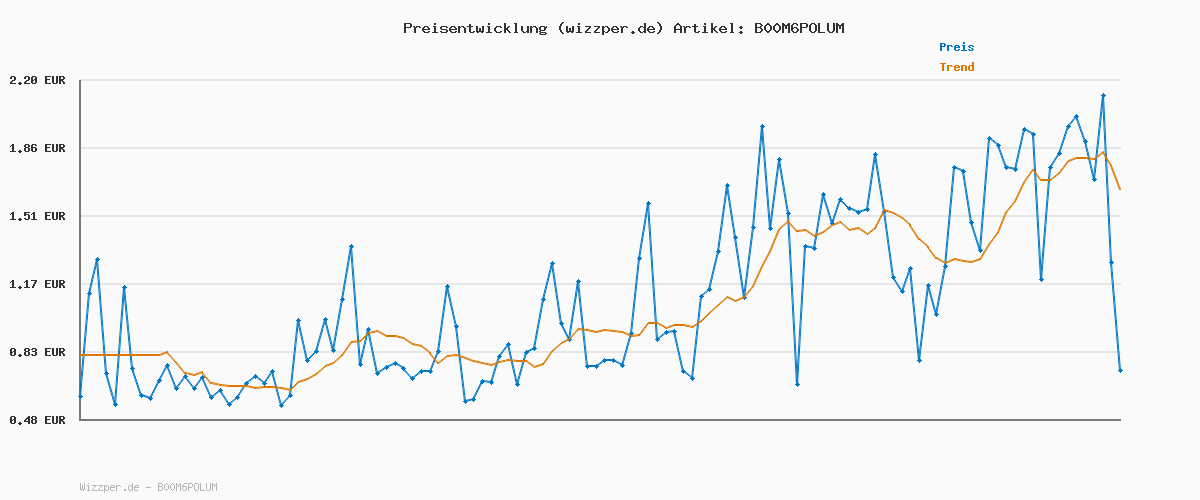
Task: Open the Wizzper.de footer watermark text
Action: coord(109,487)
